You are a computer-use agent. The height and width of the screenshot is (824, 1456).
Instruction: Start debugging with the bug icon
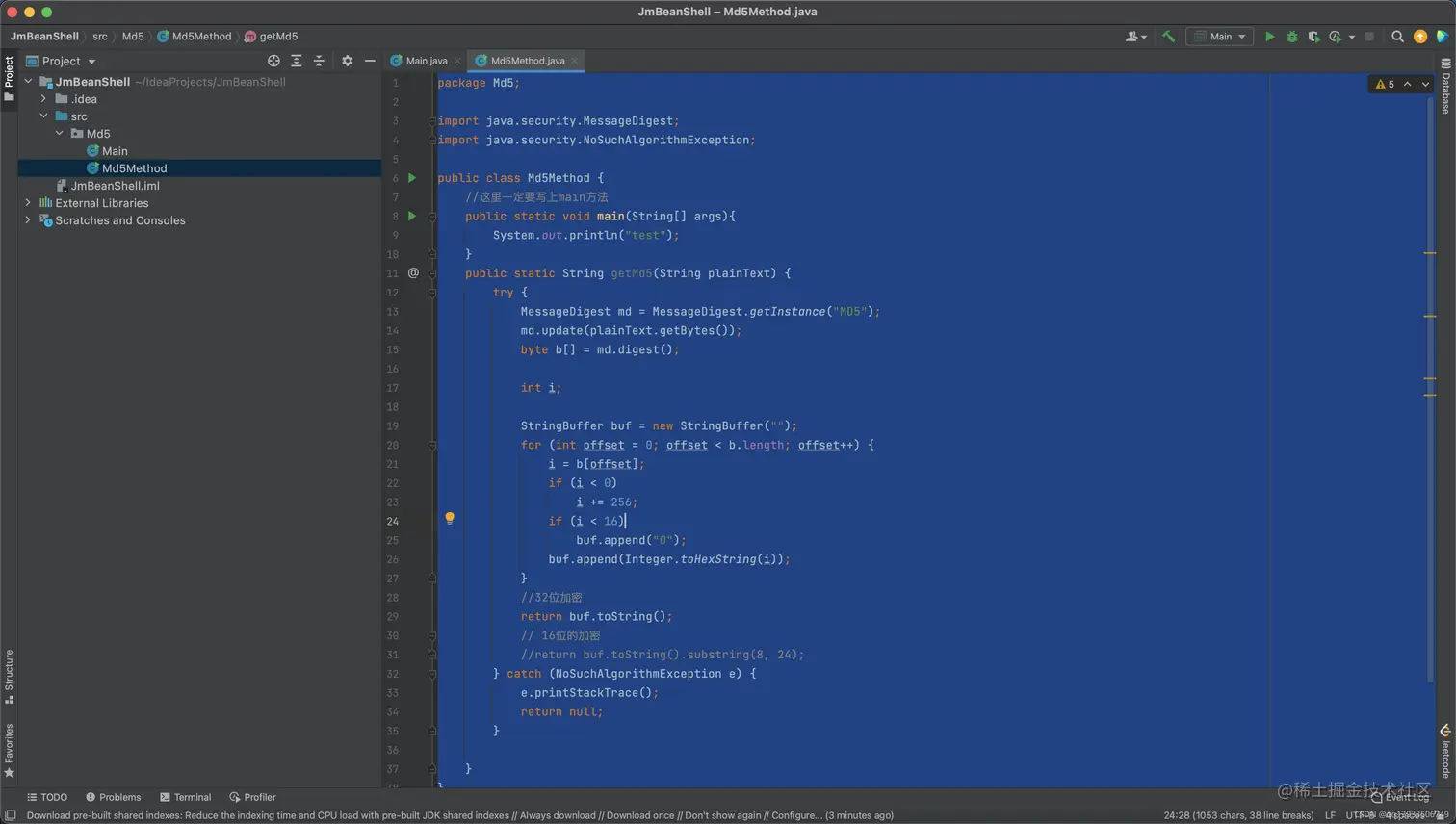click(x=1292, y=37)
